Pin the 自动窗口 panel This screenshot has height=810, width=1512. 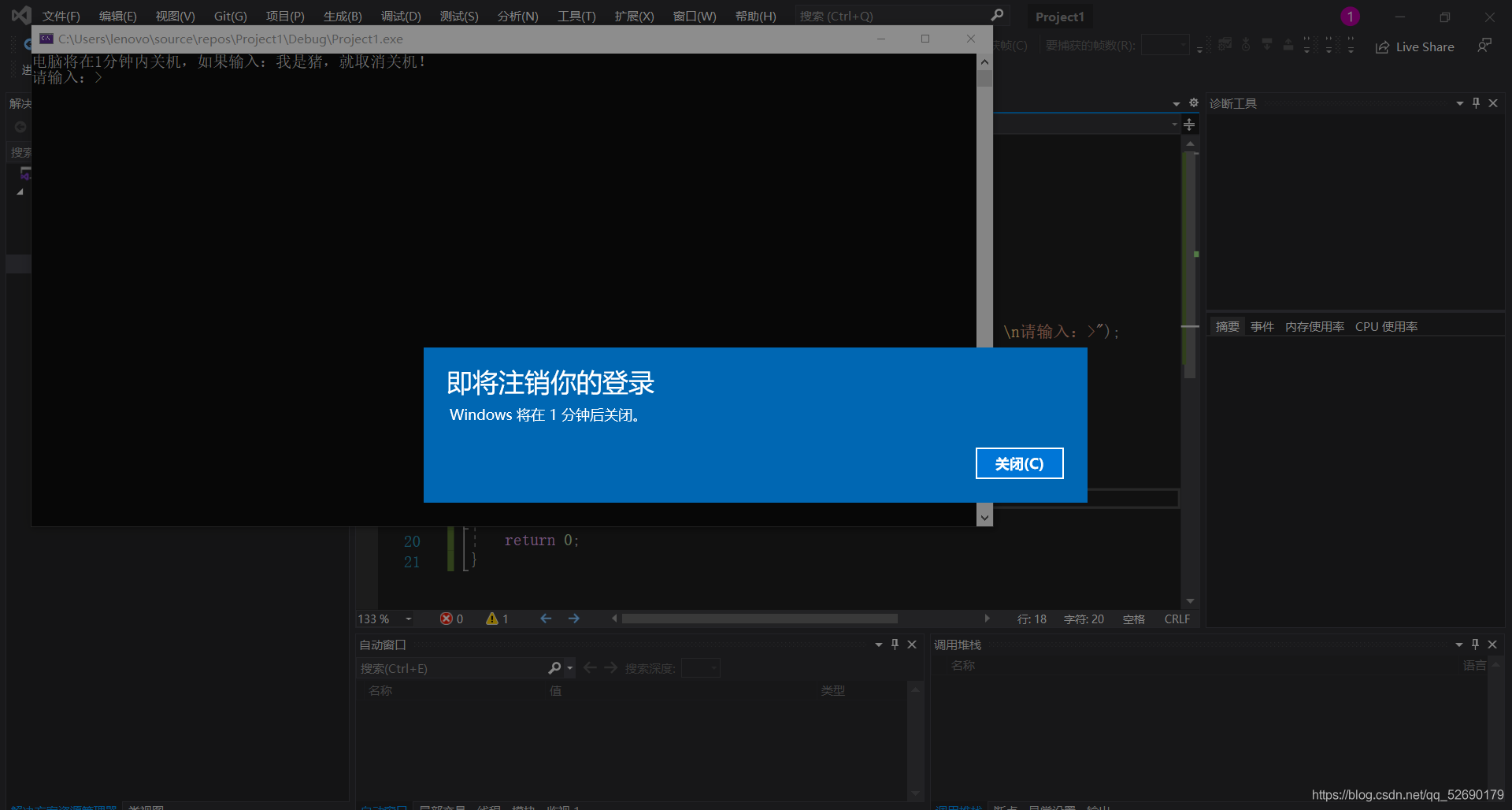[895, 645]
